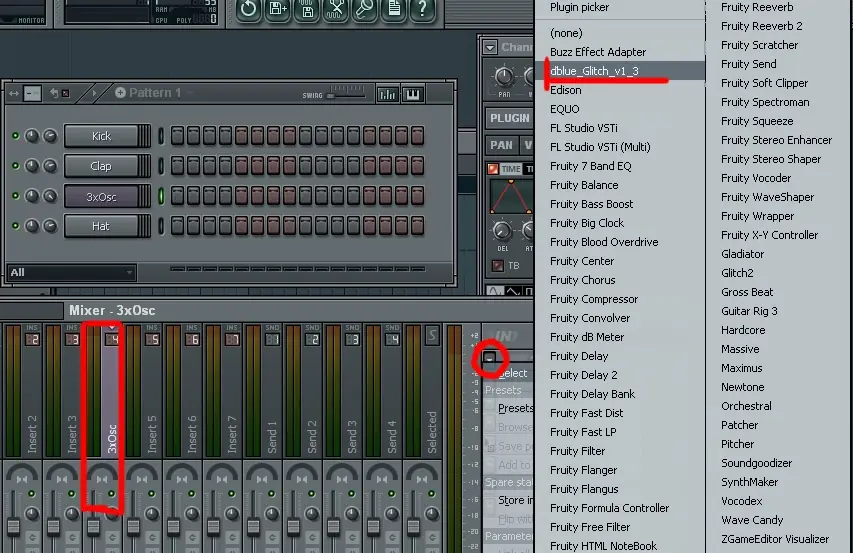Toggle mute LED on mixer Insert 2
This screenshot has width=853, height=553.
32,494
